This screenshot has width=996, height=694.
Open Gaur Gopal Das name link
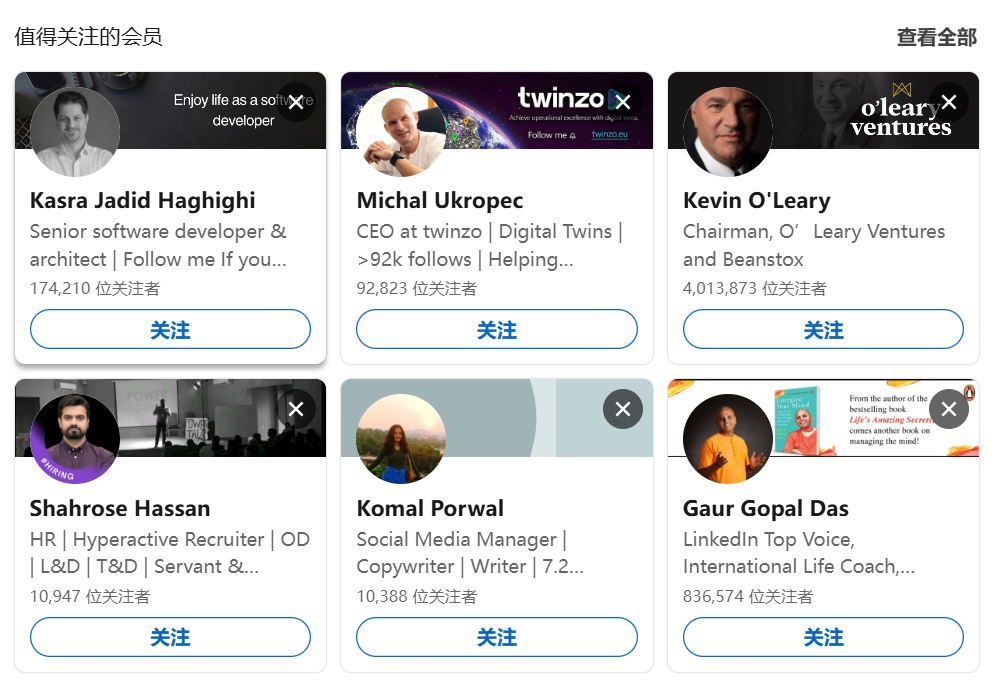click(765, 508)
